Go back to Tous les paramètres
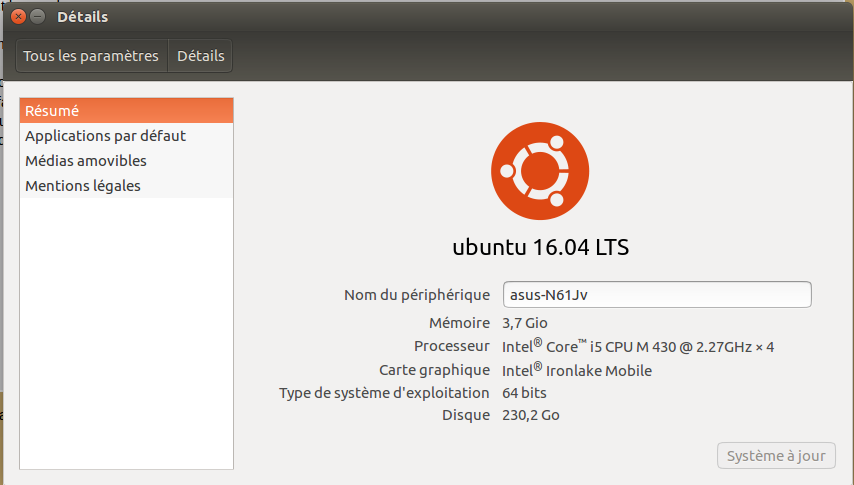 pos(92,56)
